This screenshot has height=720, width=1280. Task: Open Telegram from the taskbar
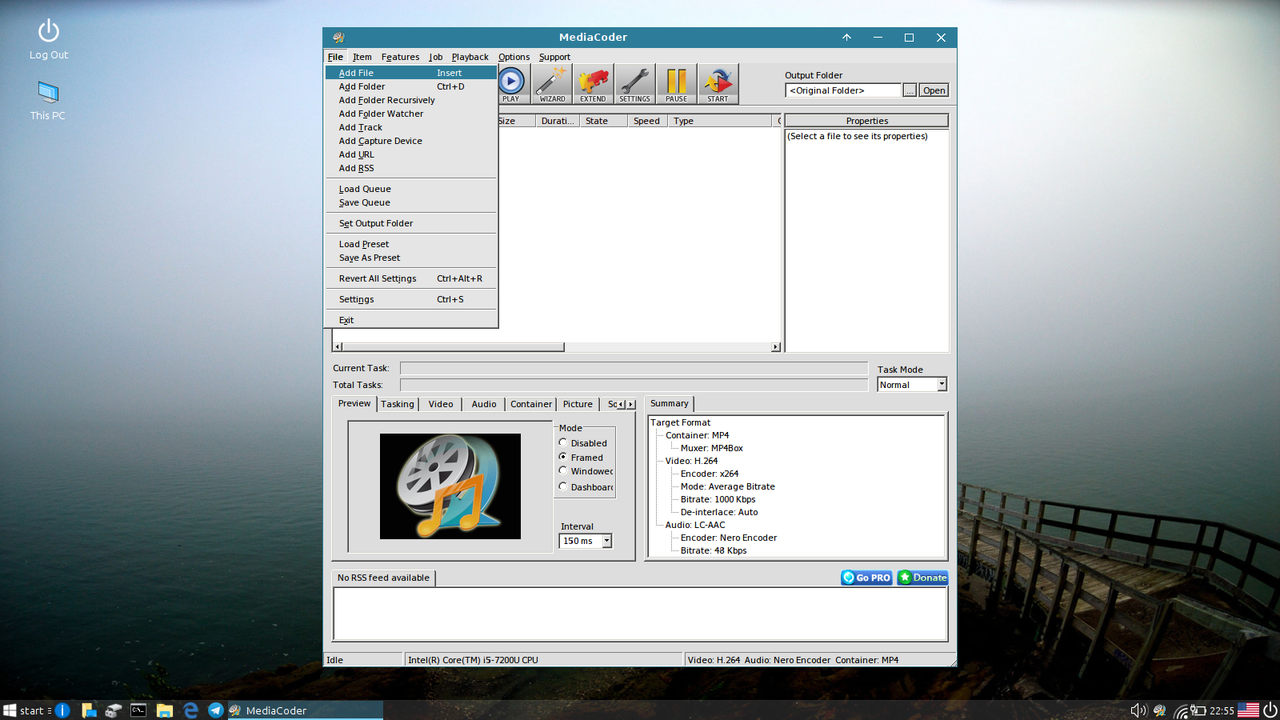tap(215, 711)
